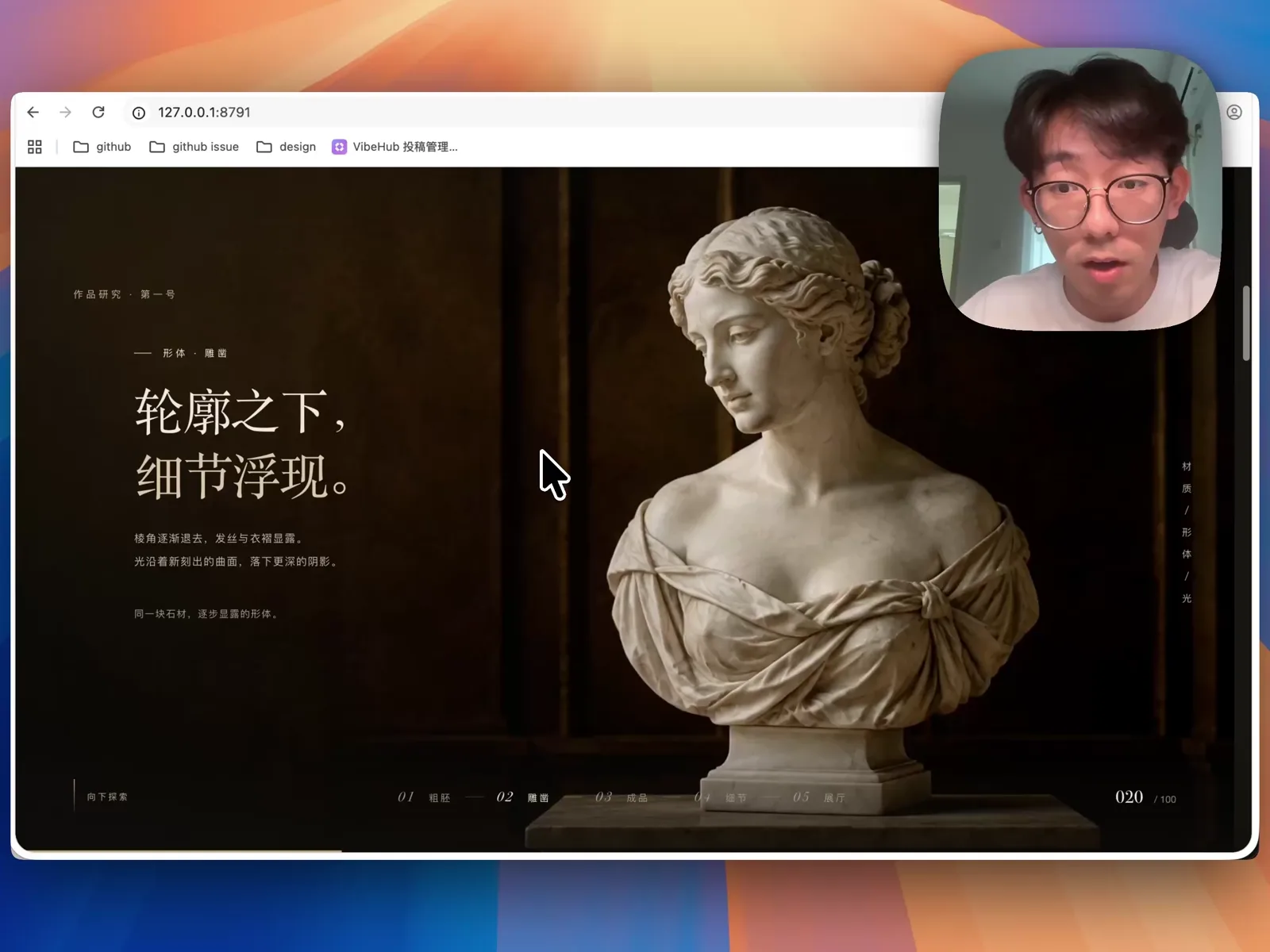This screenshot has width=1270, height=952.
Task: Click the 向下探索 scroll hint
Action: coord(107,797)
